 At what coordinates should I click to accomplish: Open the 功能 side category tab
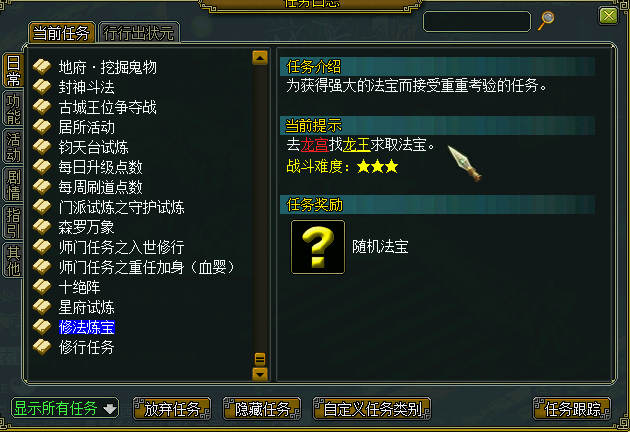13,109
